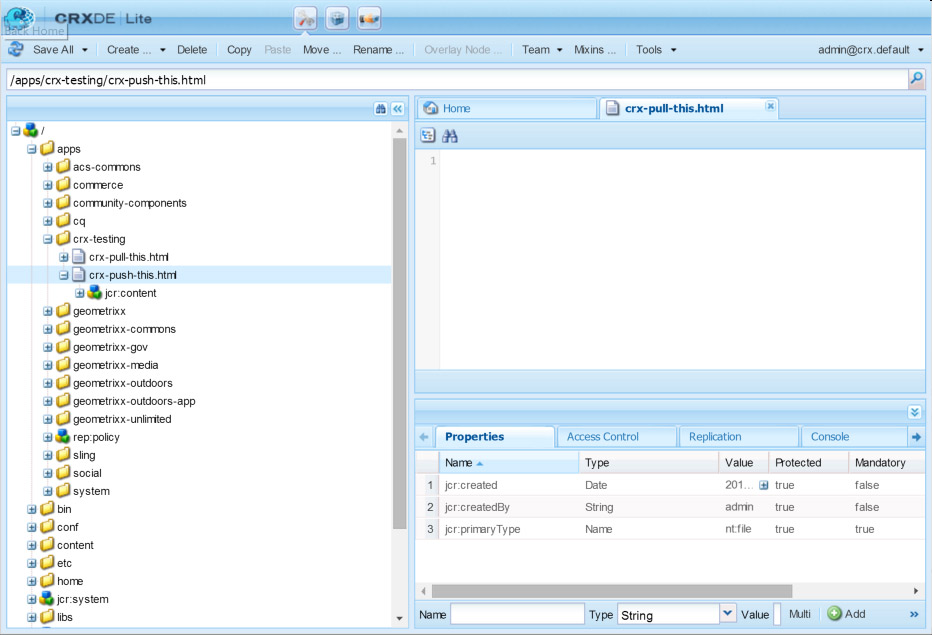Click the path search magnifier icon
932x635 pixels.
[916, 78]
